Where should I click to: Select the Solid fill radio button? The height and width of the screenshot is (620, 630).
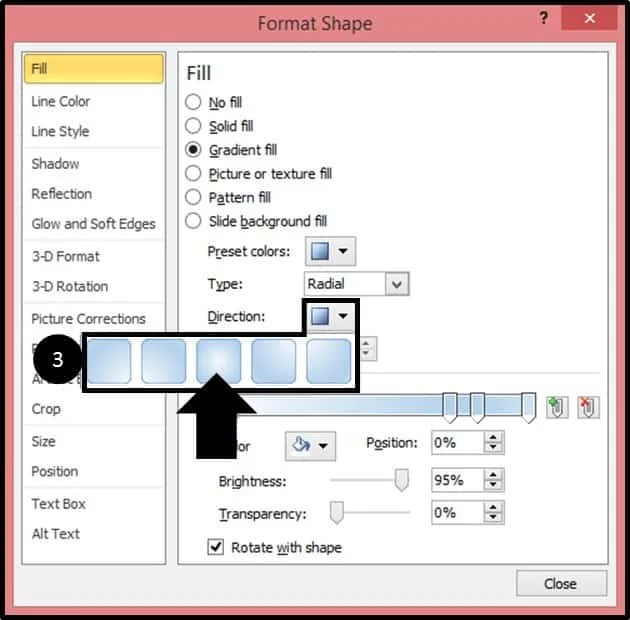coord(193,126)
